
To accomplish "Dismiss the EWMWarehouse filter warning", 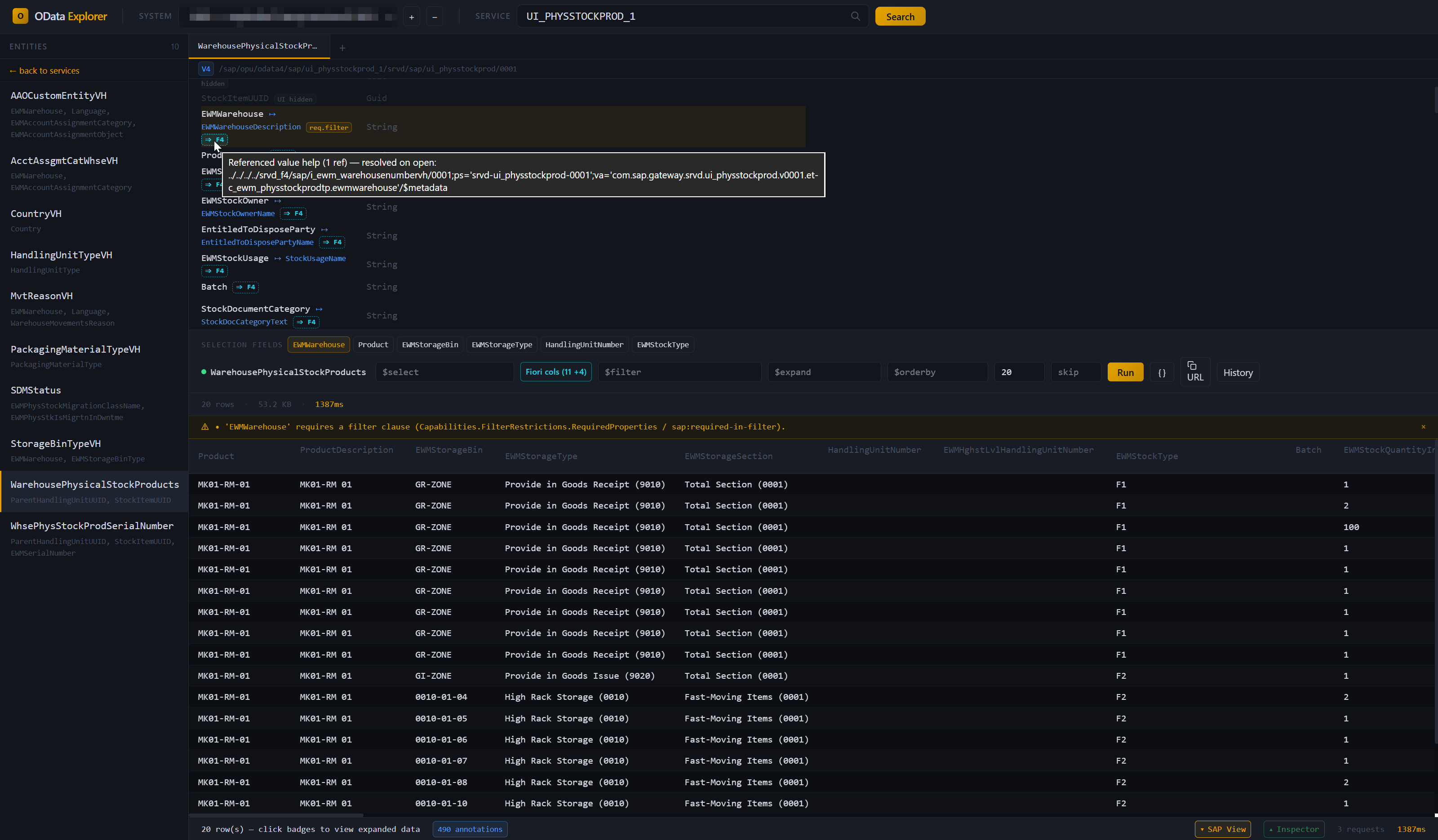I will point(1423,427).
